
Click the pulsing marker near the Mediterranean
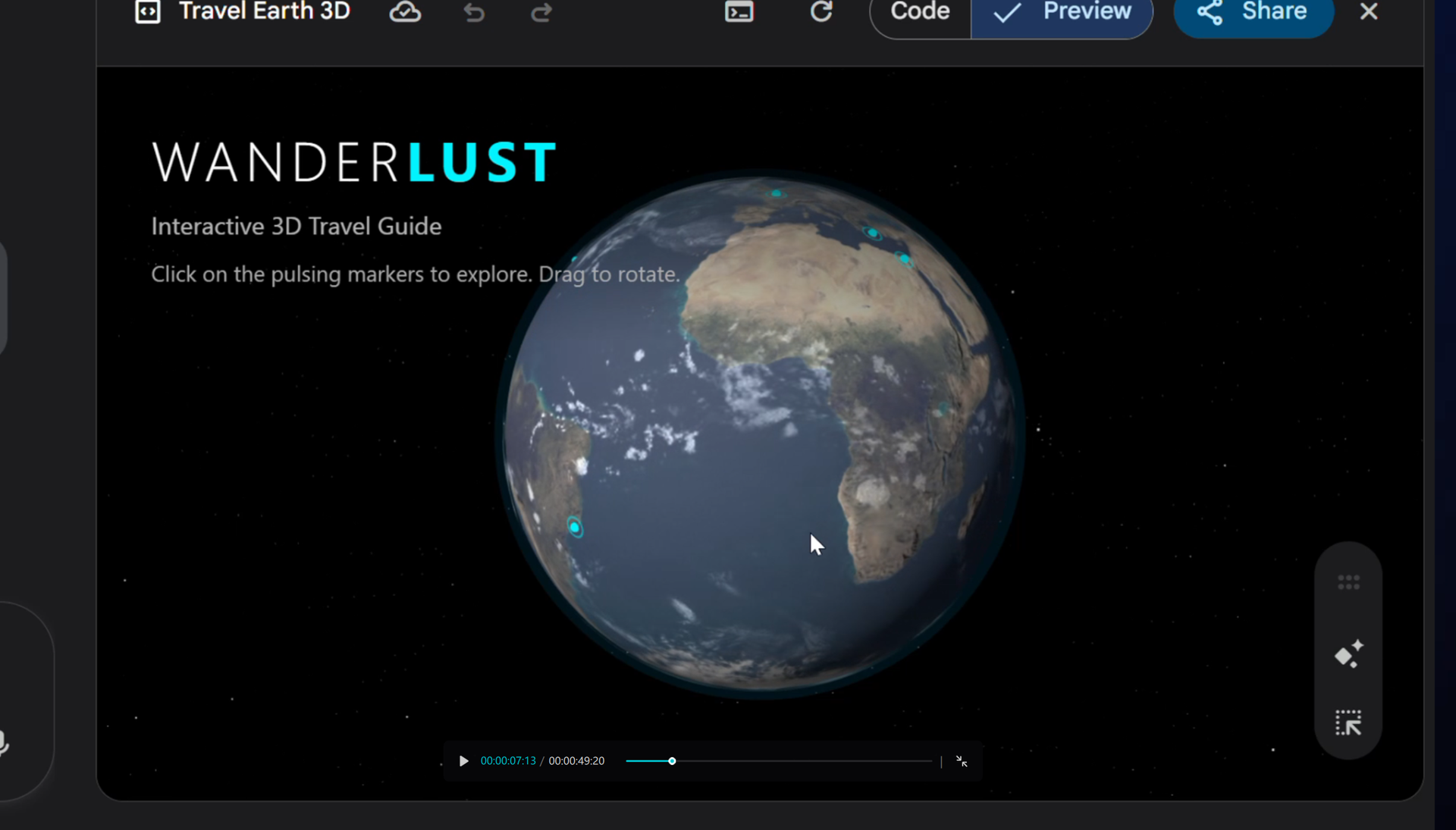[873, 233]
